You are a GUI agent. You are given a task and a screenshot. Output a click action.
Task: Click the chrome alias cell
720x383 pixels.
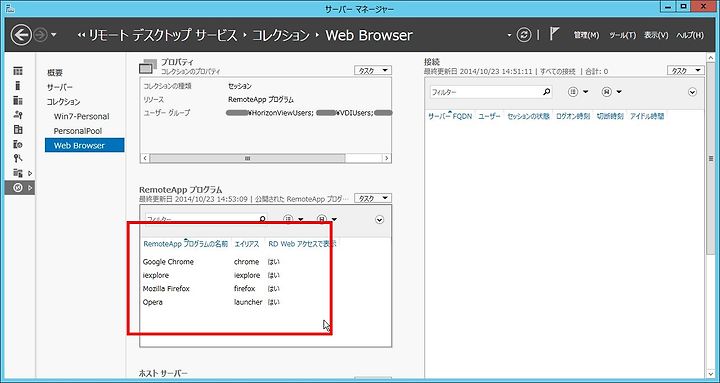[x=246, y=262]
